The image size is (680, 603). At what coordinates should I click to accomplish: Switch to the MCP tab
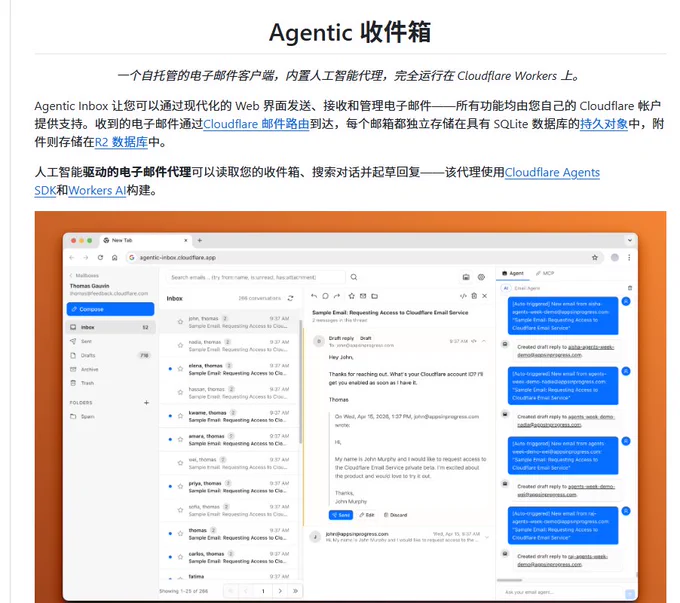click(x=545, y=273)
